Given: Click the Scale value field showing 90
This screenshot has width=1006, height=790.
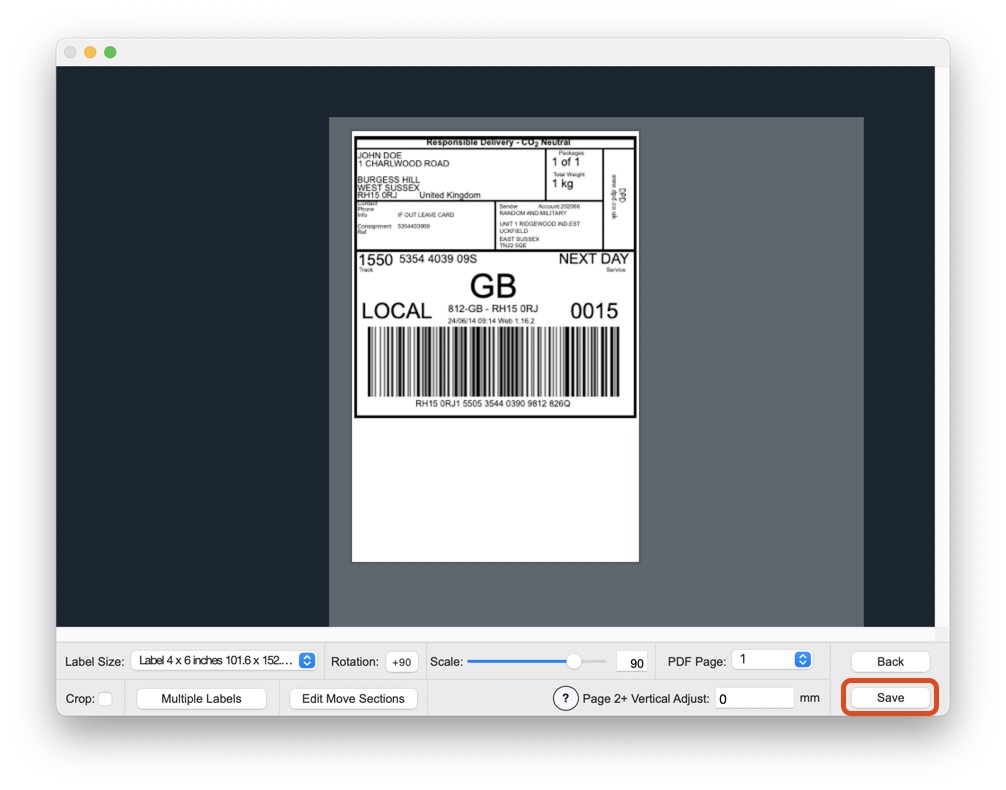Looking at the screenshot, I should [x=631, y=662].
